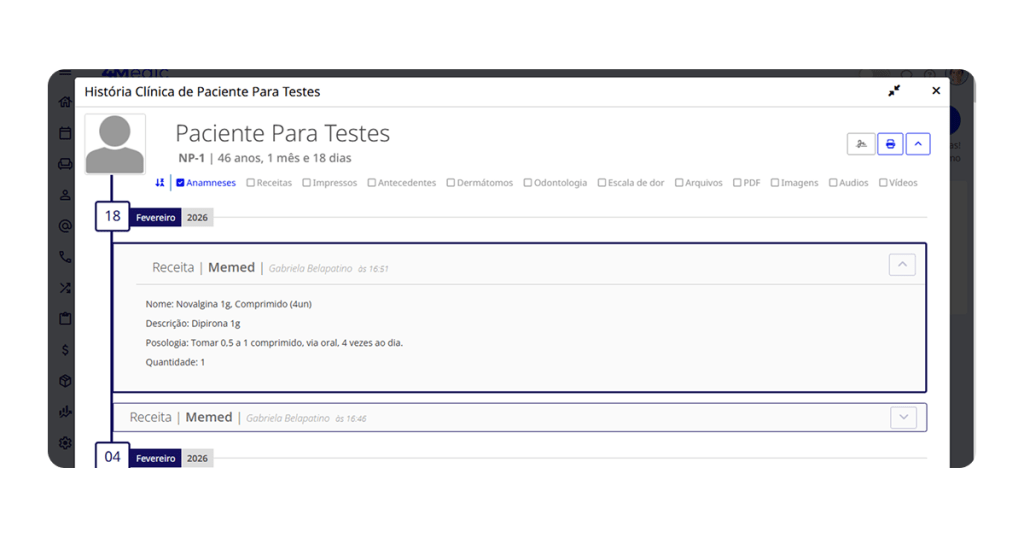The height and width of the screenshot is (538, 1024).
Task: Click the print history button
Action: pos(890,144)
